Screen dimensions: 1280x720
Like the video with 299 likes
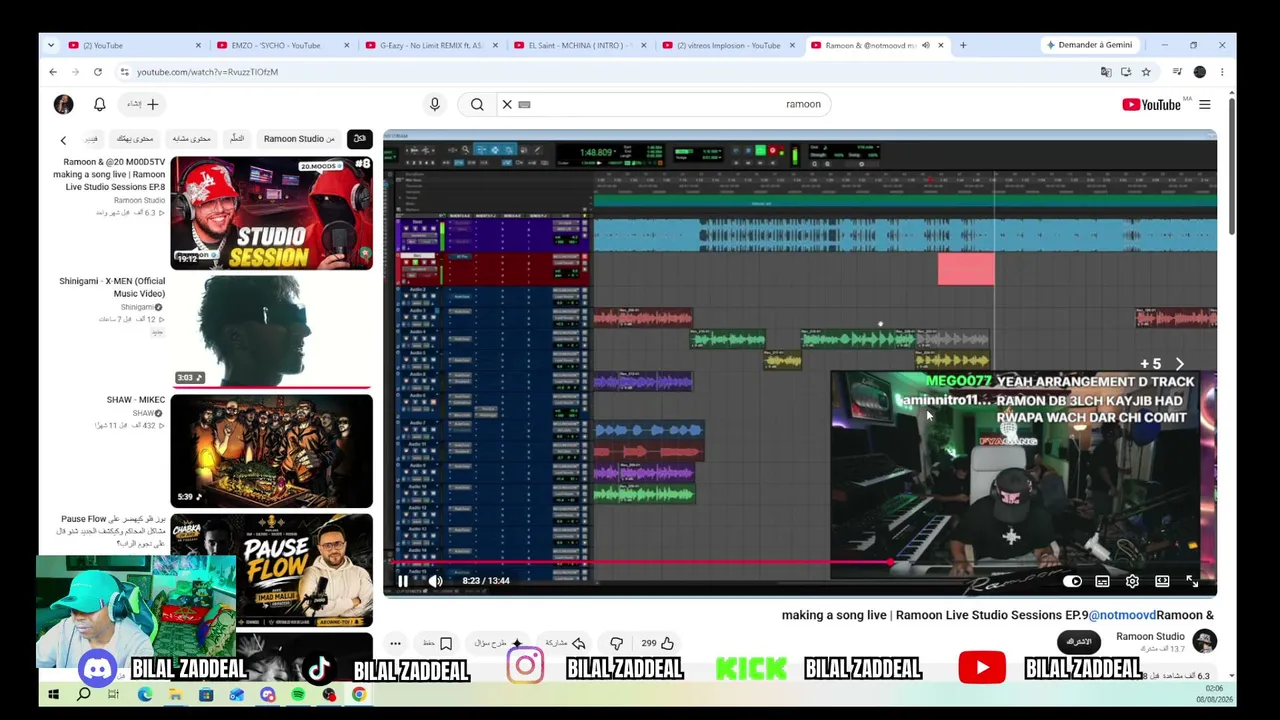coord(657,644)
